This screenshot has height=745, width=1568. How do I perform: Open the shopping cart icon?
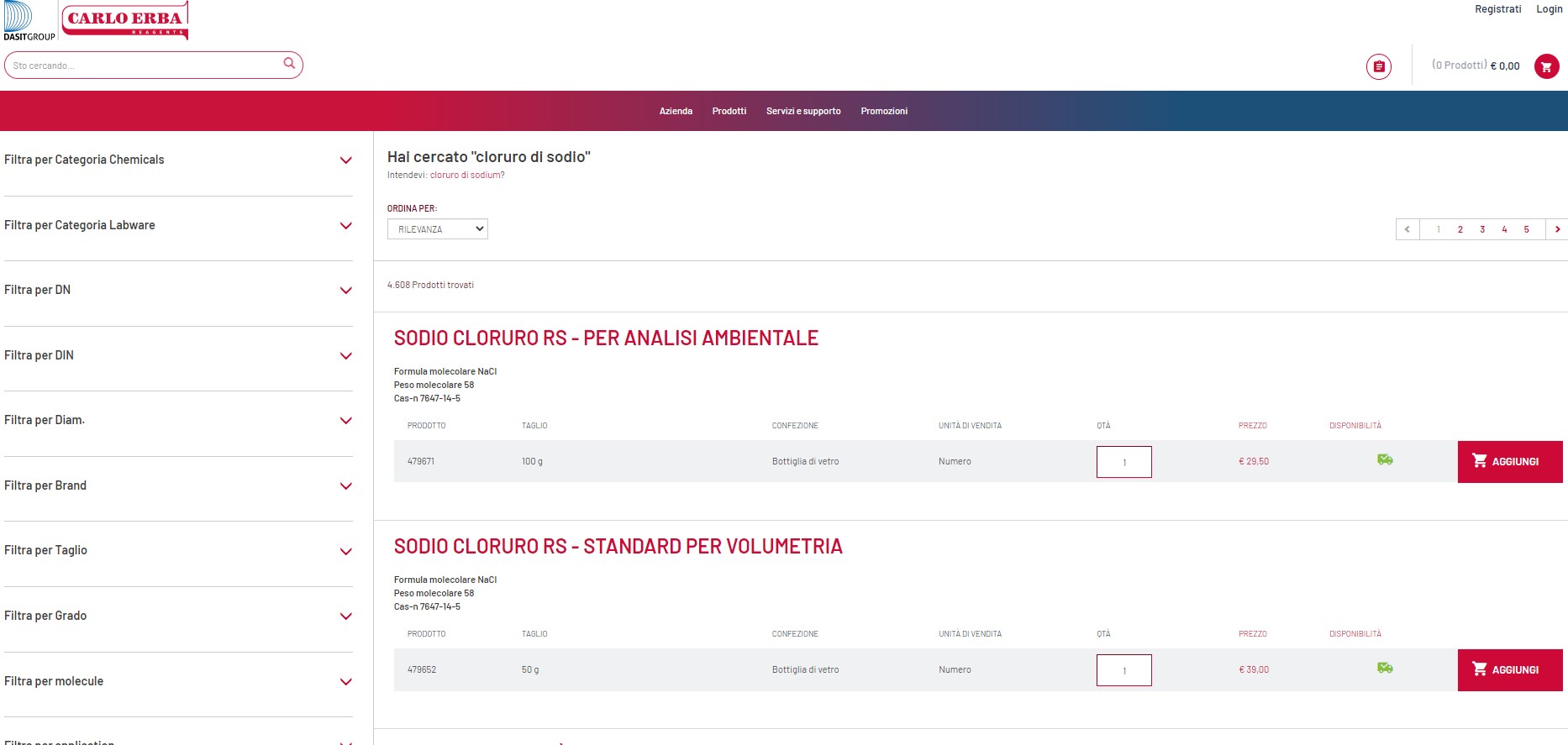(x=1546, y=66)
